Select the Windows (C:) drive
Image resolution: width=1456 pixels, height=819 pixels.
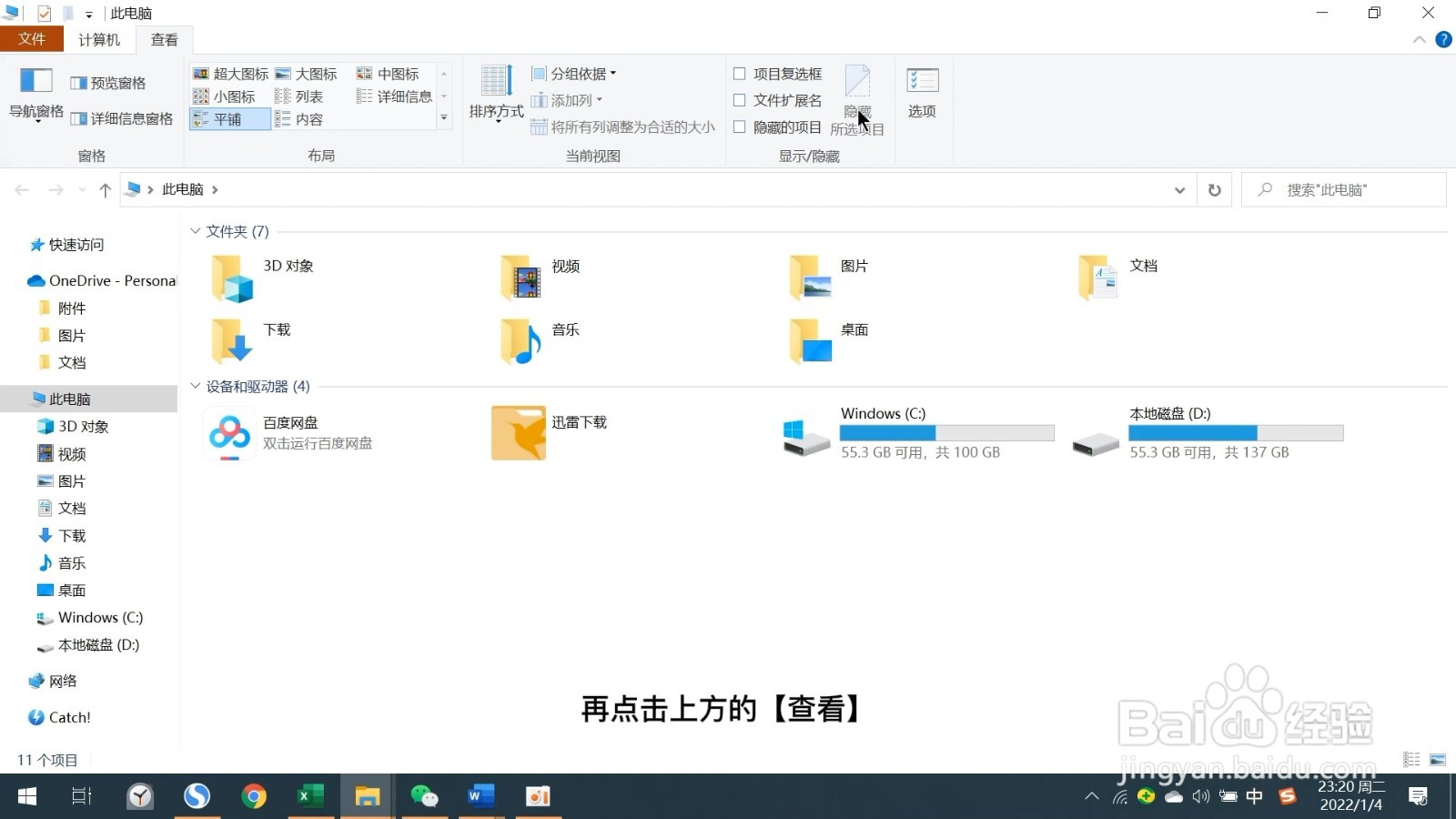pyautogui.click(x=919, y=432)
